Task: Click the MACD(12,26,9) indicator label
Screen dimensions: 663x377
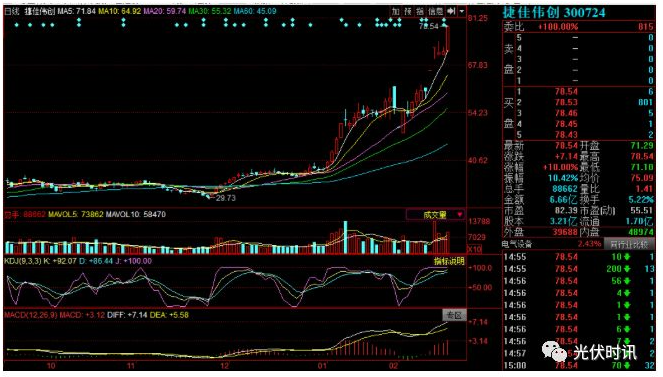Action: [x=30, y=315]
